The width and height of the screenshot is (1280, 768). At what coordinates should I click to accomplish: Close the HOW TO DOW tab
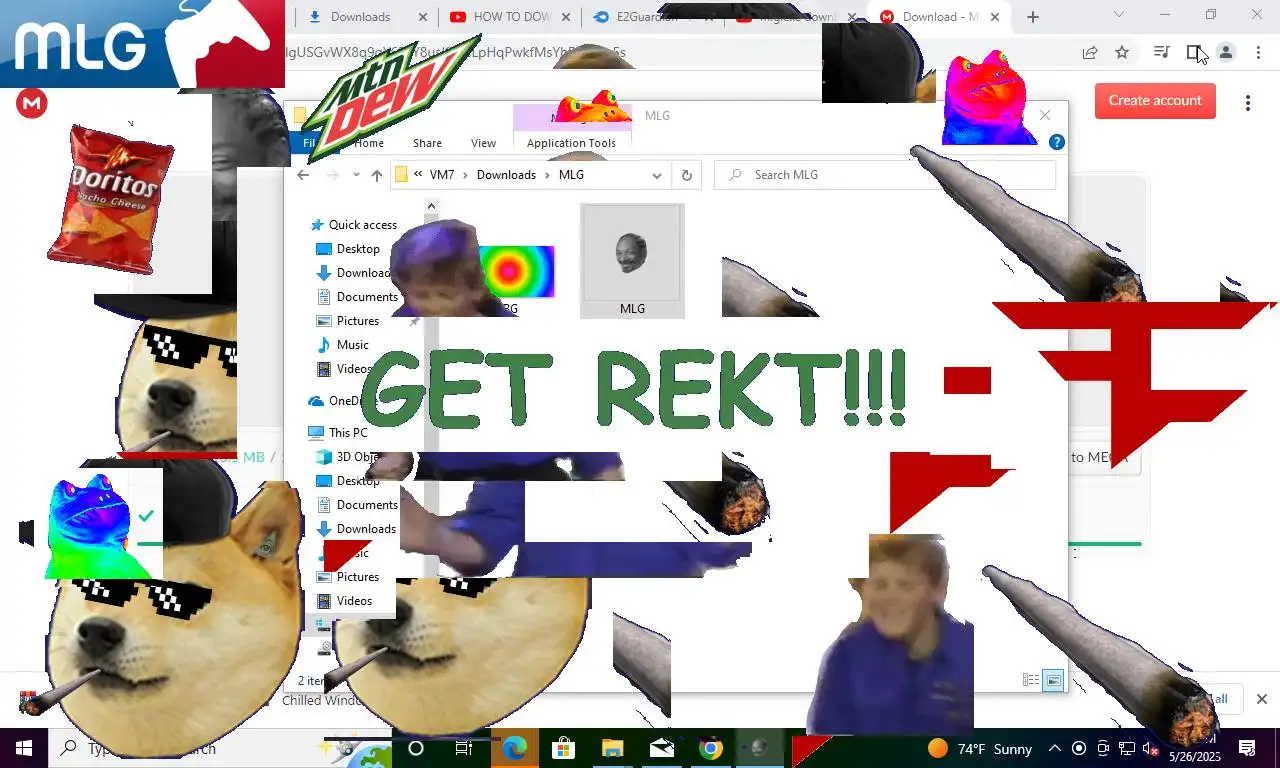[x=566, y=17]
